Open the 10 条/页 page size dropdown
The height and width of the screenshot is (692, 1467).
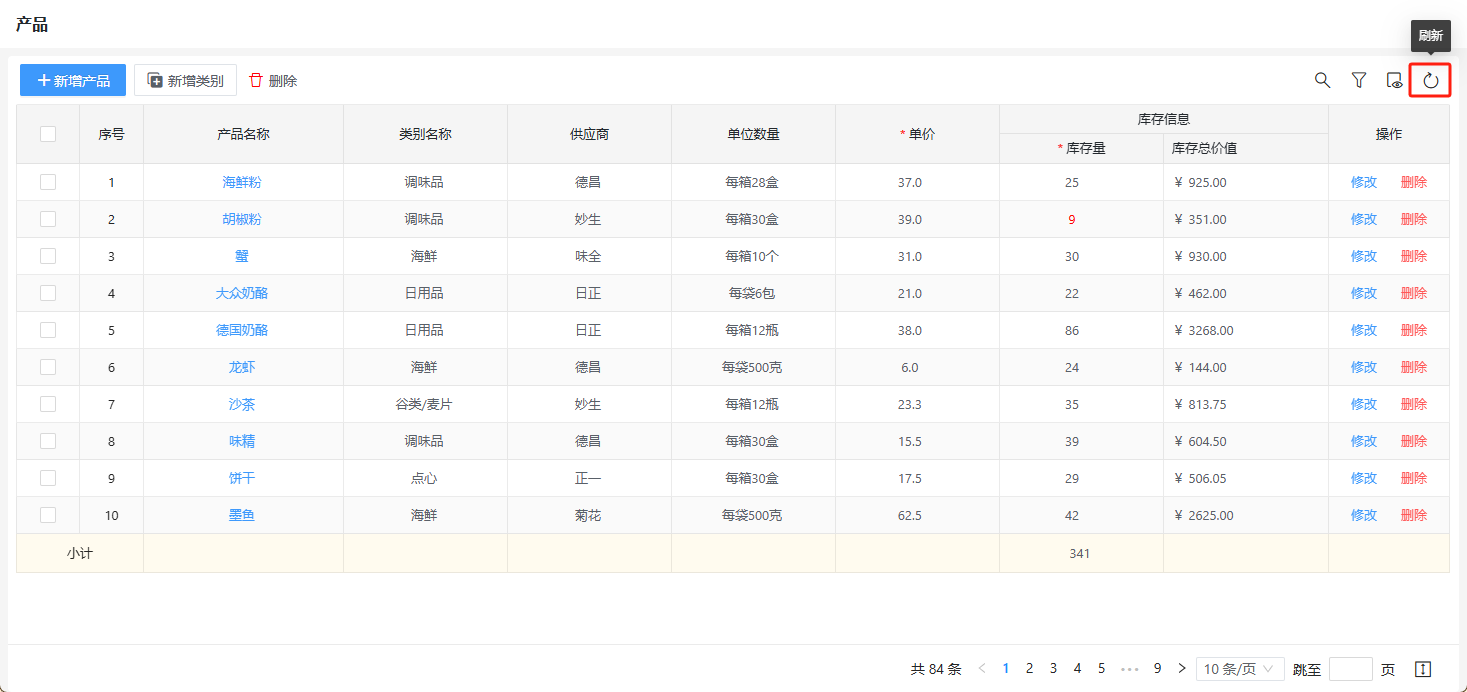(x=1240, y=669)
